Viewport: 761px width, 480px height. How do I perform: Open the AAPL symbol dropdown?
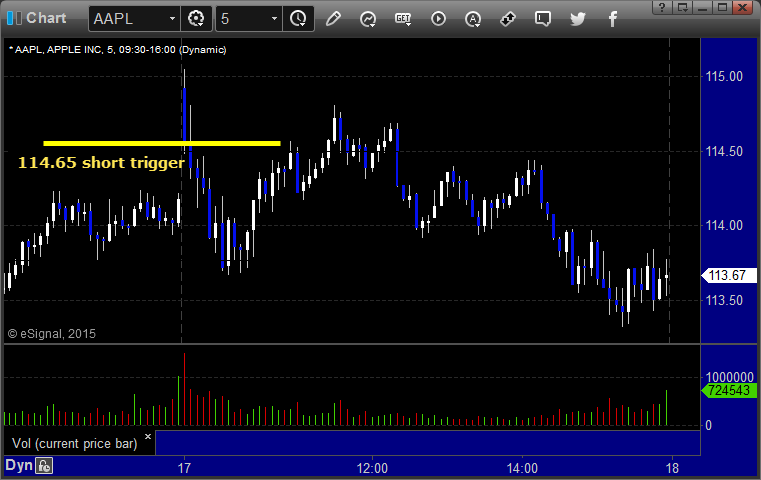tap(172, 18)
